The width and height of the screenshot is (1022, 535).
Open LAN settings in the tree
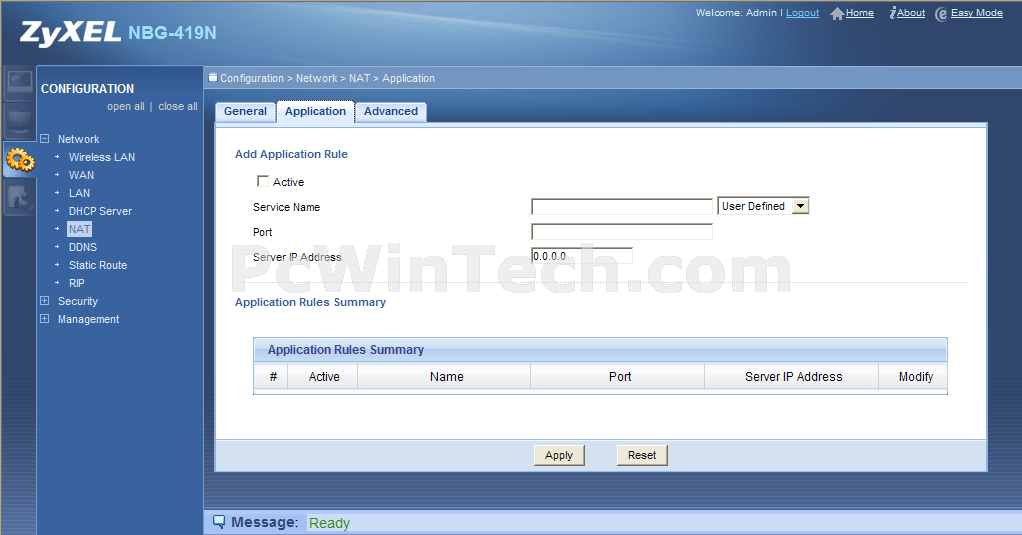click(x=80, y=193)
